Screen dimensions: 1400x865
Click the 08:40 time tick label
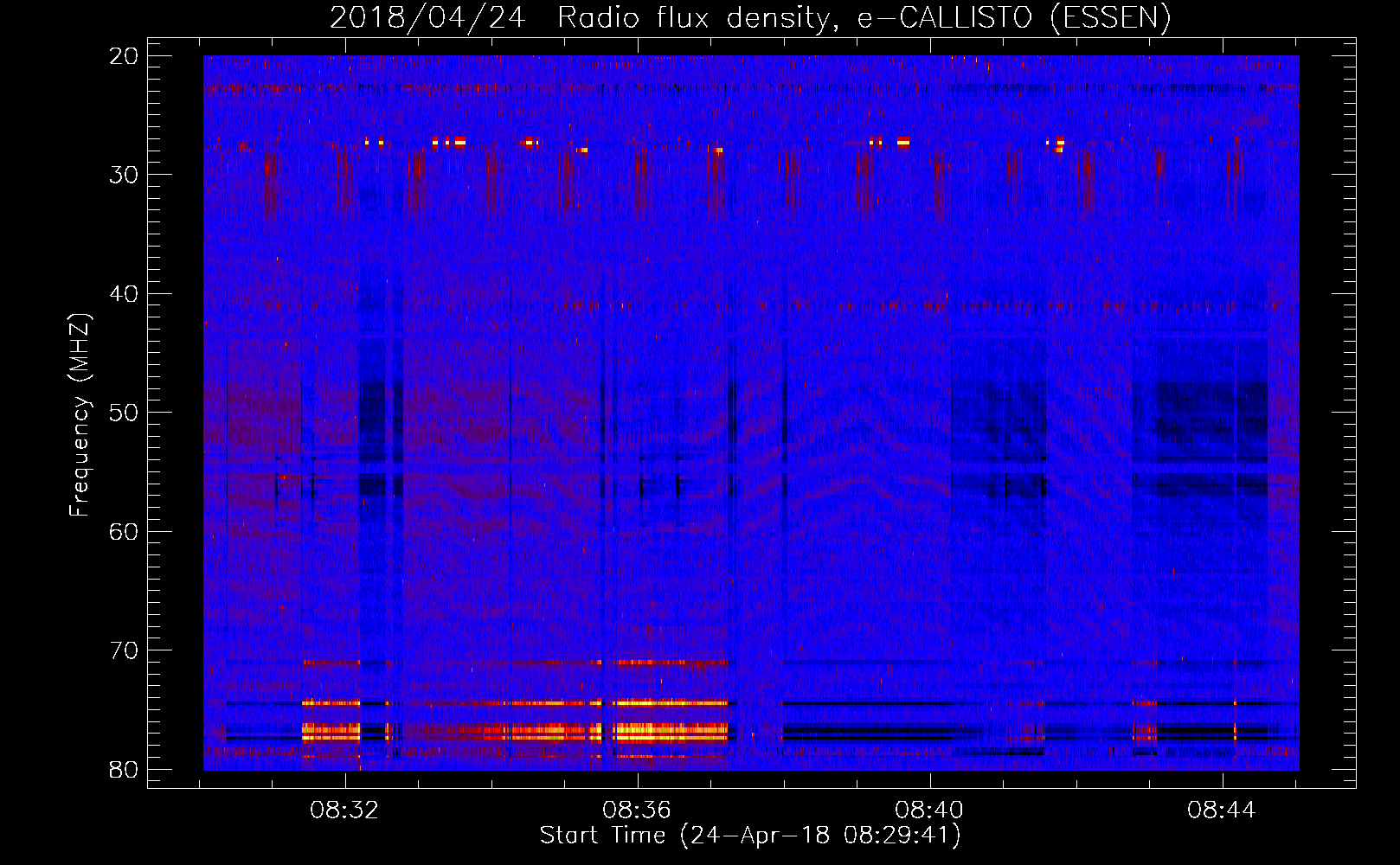point(929,811)
